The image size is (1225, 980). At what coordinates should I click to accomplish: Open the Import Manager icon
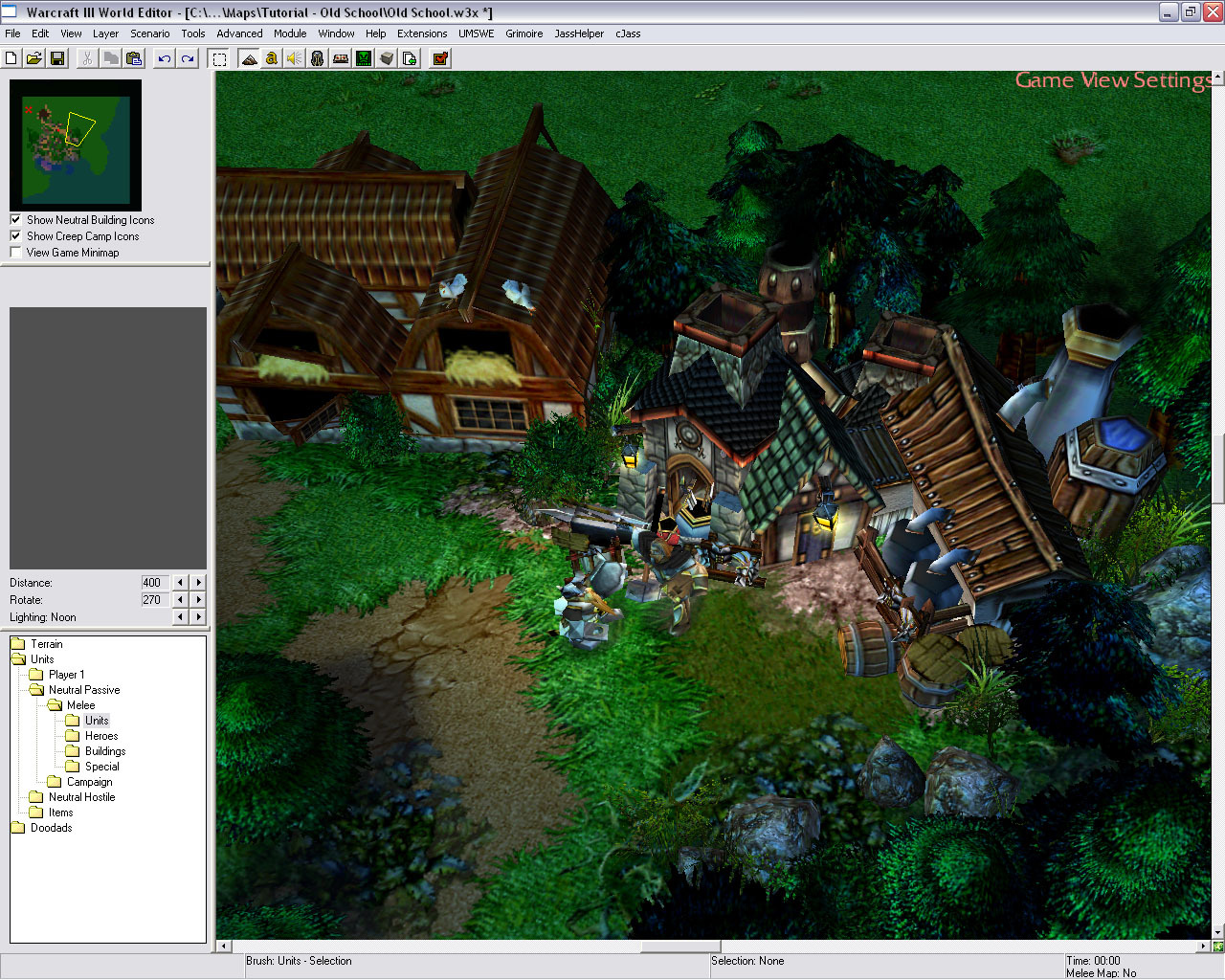410,58
